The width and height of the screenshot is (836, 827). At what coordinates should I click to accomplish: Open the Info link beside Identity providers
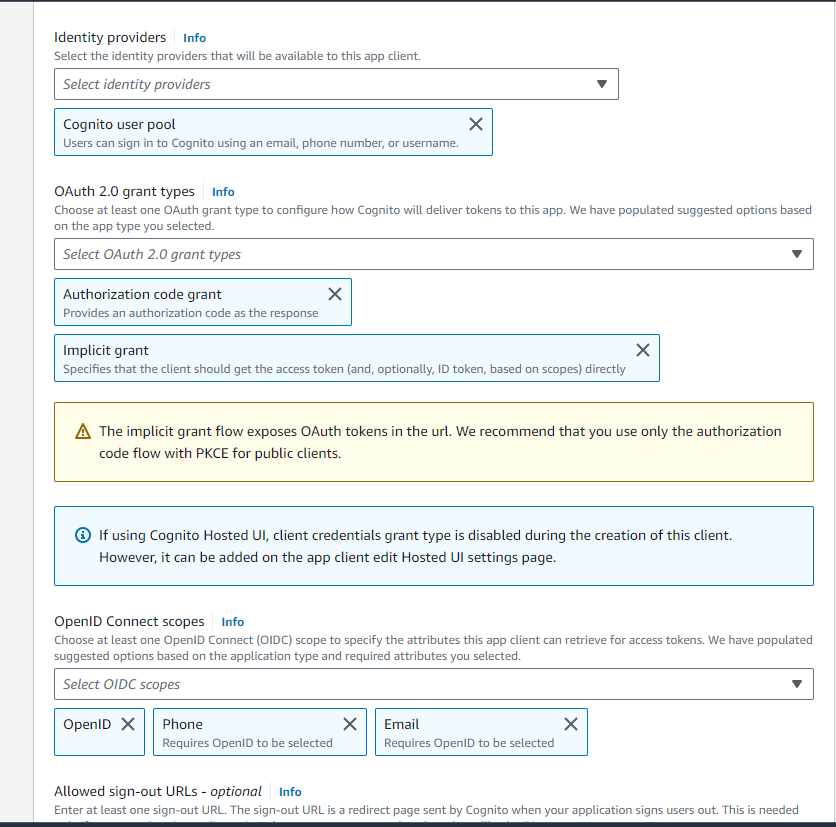click(x=194, y=38)
